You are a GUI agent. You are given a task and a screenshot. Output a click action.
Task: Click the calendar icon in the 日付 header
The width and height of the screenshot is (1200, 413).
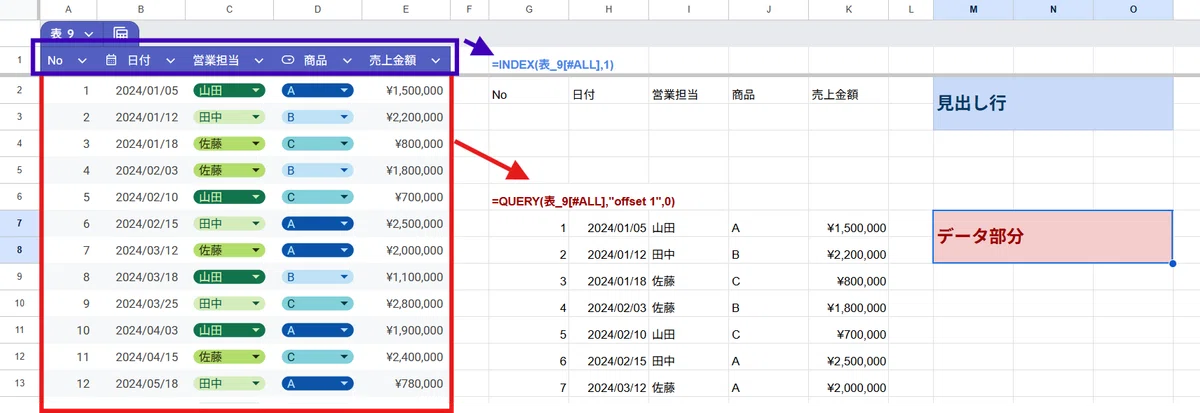pos(112,60)
